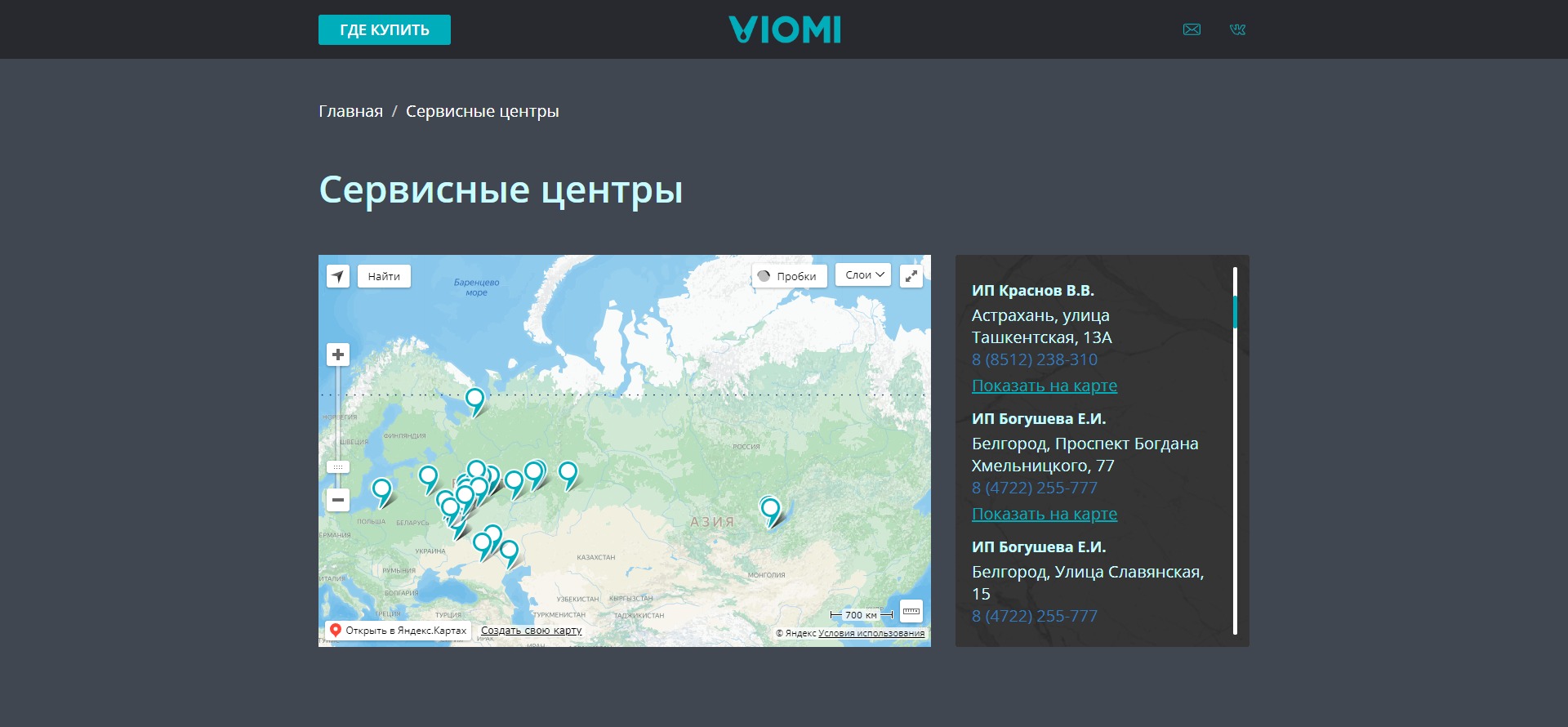1568x727 pixels.
Task: Click the 700 км map scale indicator
Action: point(862,615)
